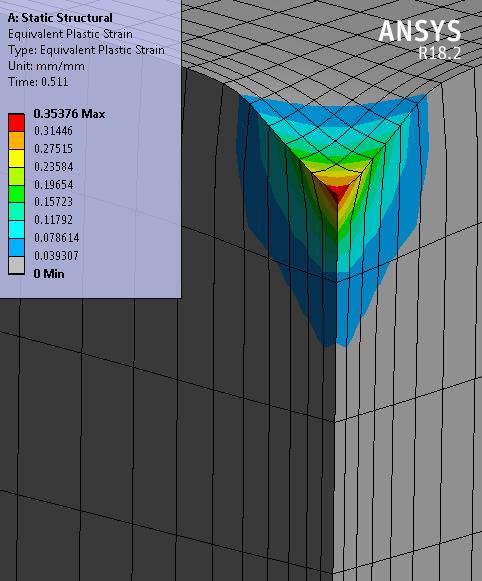Click the gray 0 Min legend band

tap(16, 265)
